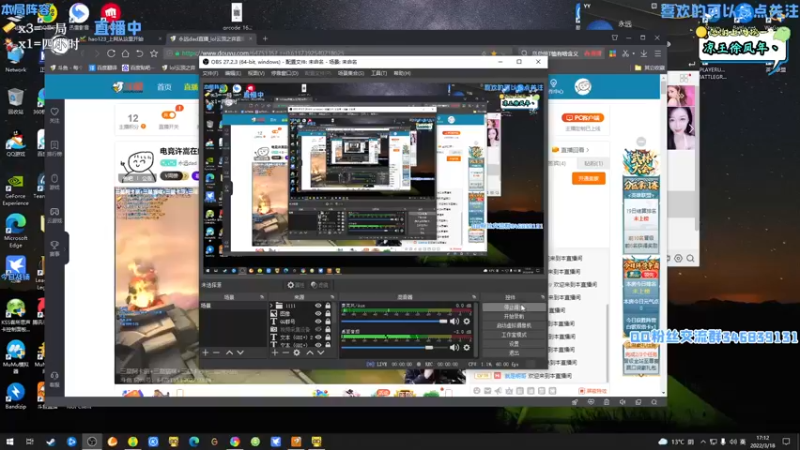Move source up in OBS sources panel
This screenshot has width=800, height=450.
pos(309,353)
